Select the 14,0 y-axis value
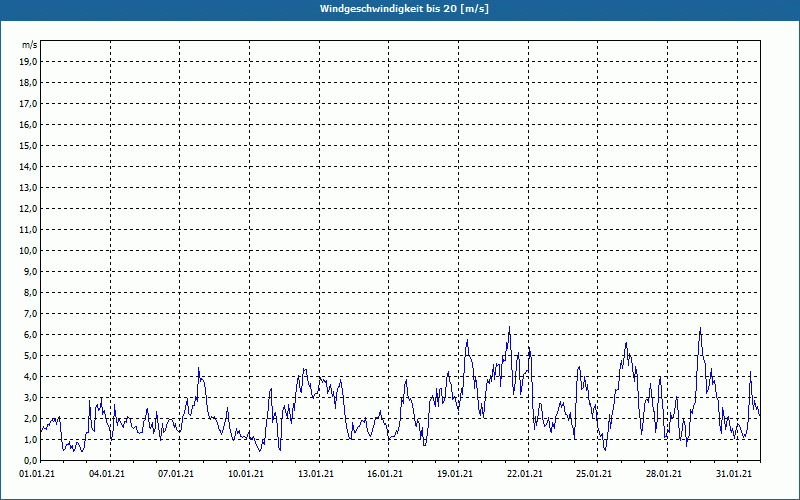 pos(28,166)
